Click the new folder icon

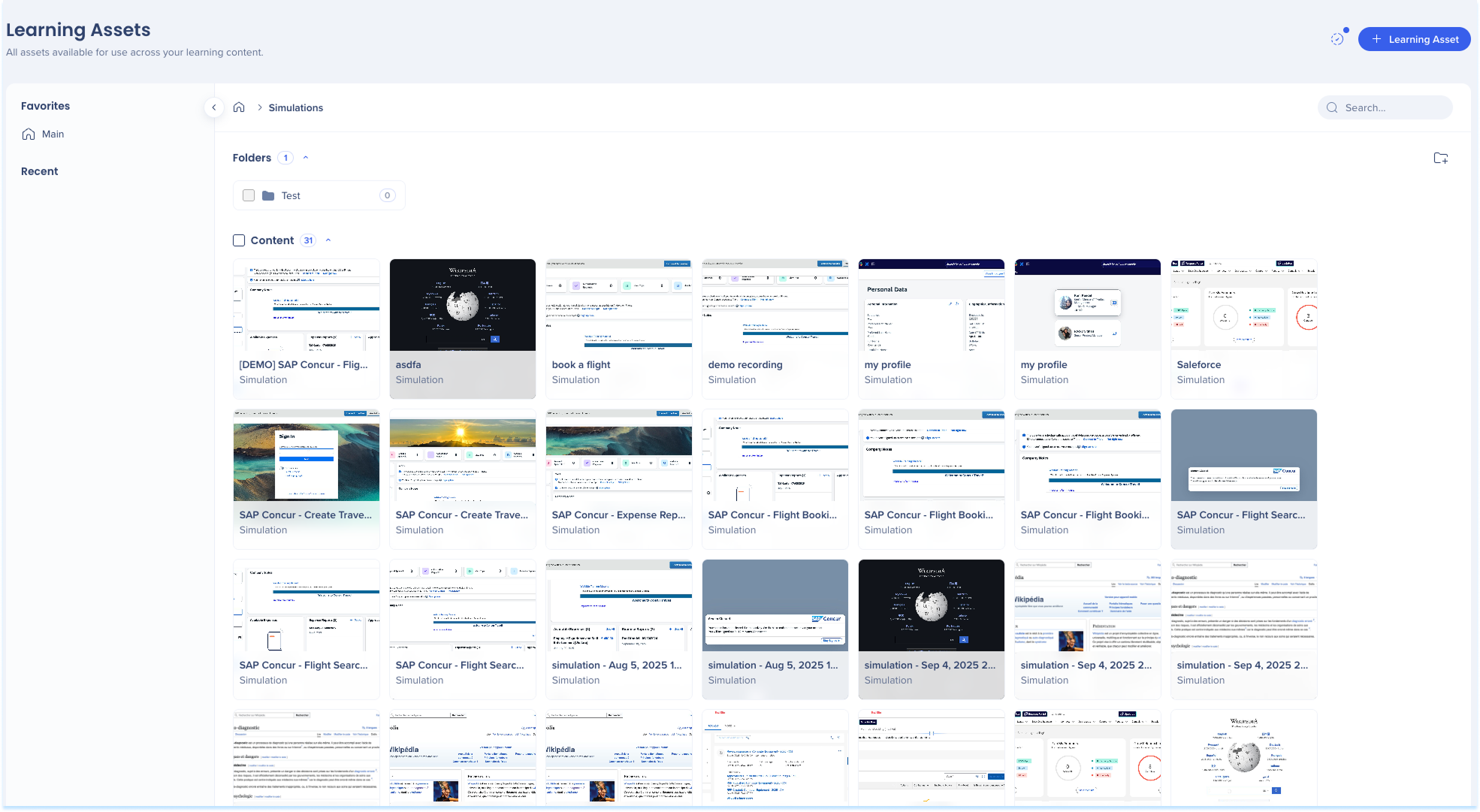[x=1440, y=158]
